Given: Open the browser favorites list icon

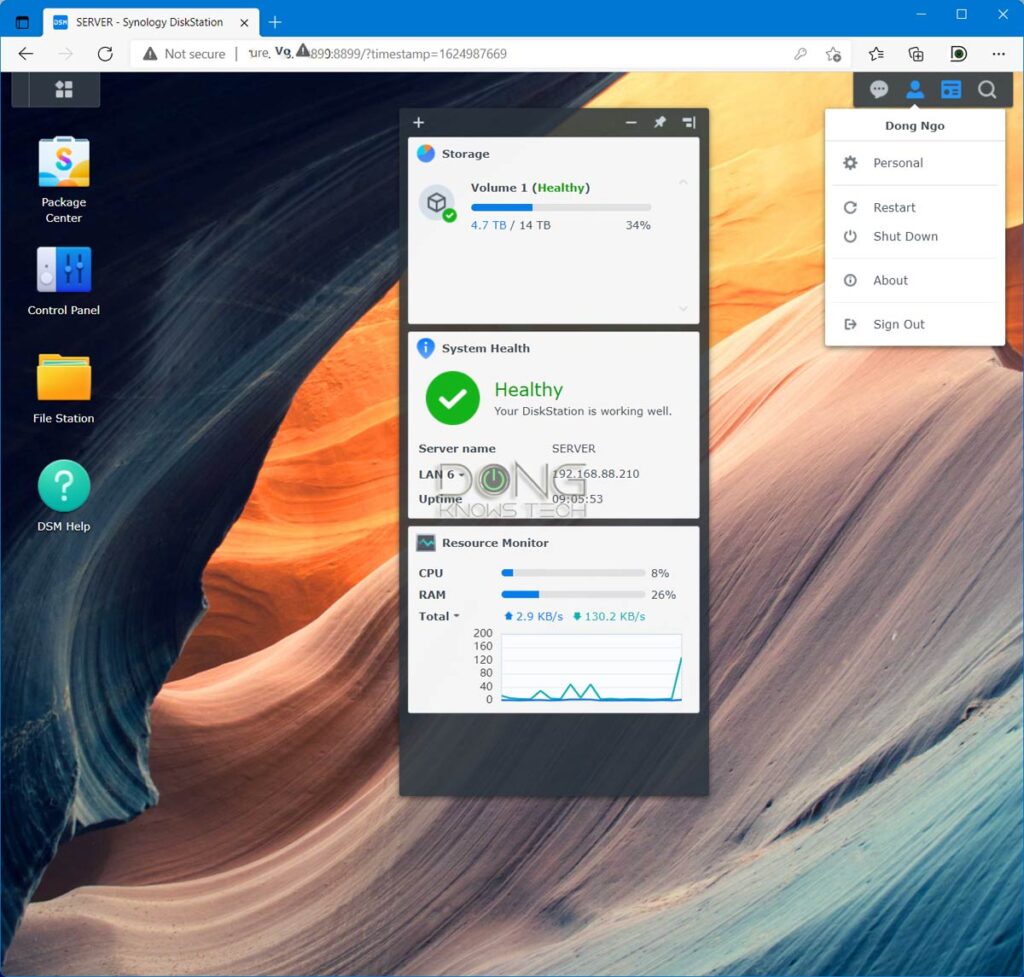Looking at the screenshot, I should (876, 54).
